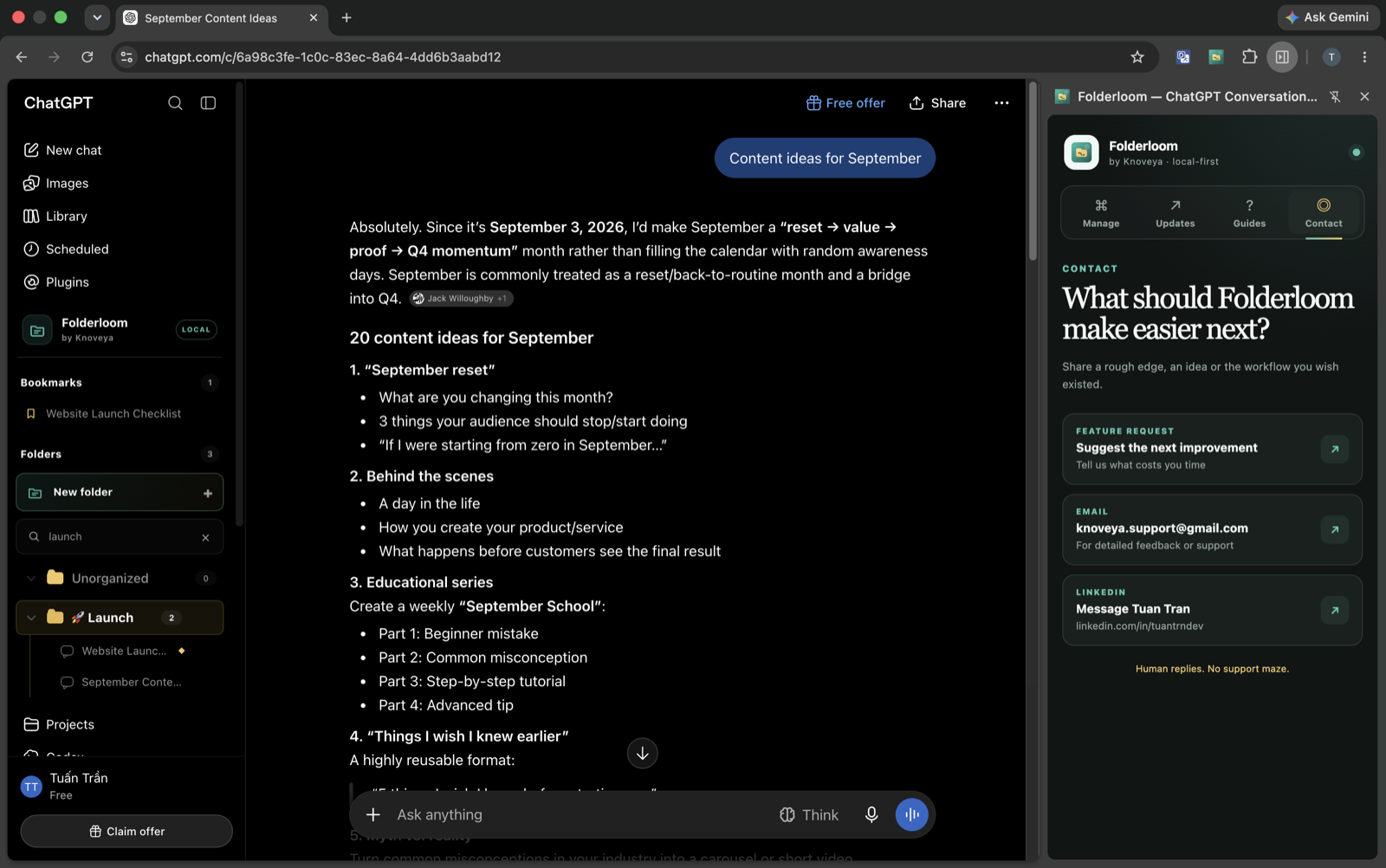Start a New chat
This screenshot has height=868, width=1386.
(62, 150)
